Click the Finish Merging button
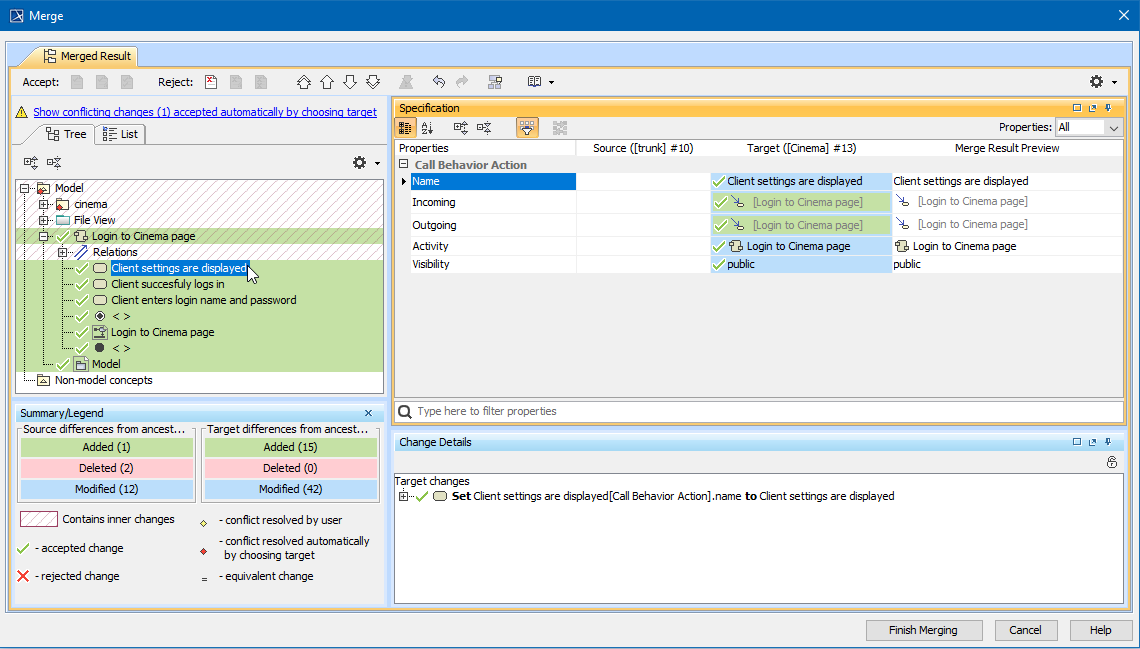 click(923, 630)
